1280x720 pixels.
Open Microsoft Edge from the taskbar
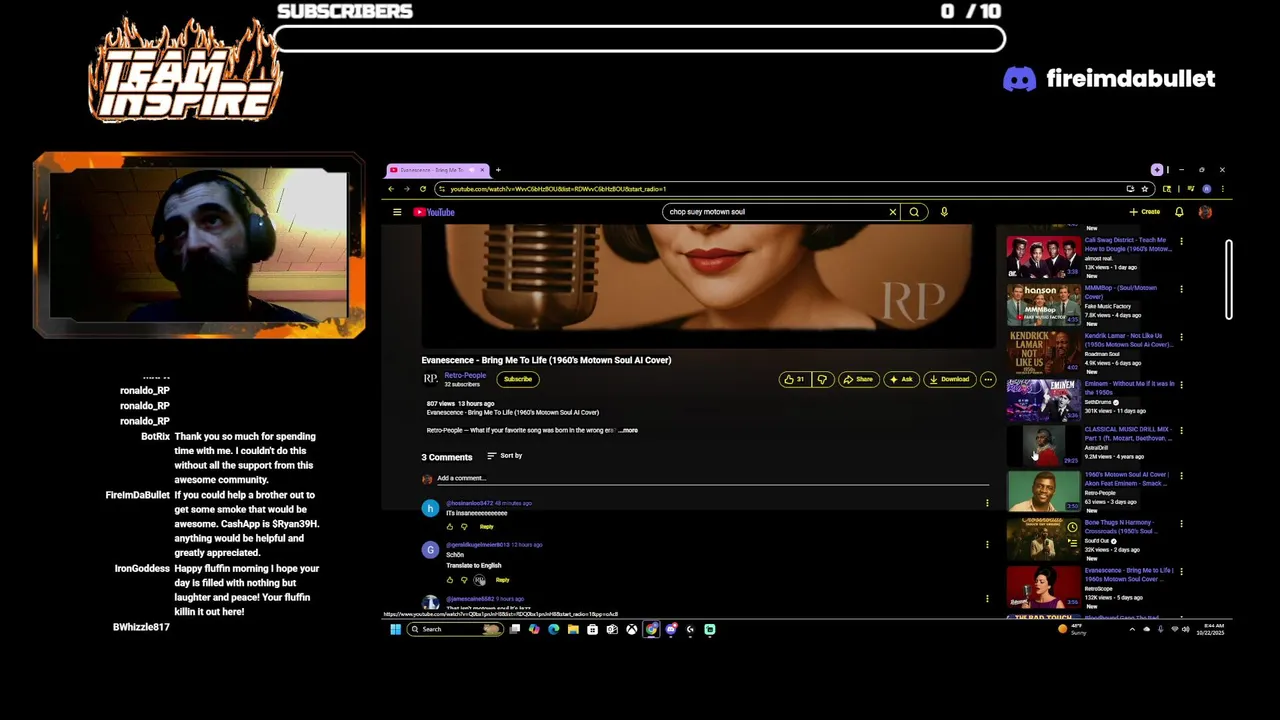[x=553, y=629]
